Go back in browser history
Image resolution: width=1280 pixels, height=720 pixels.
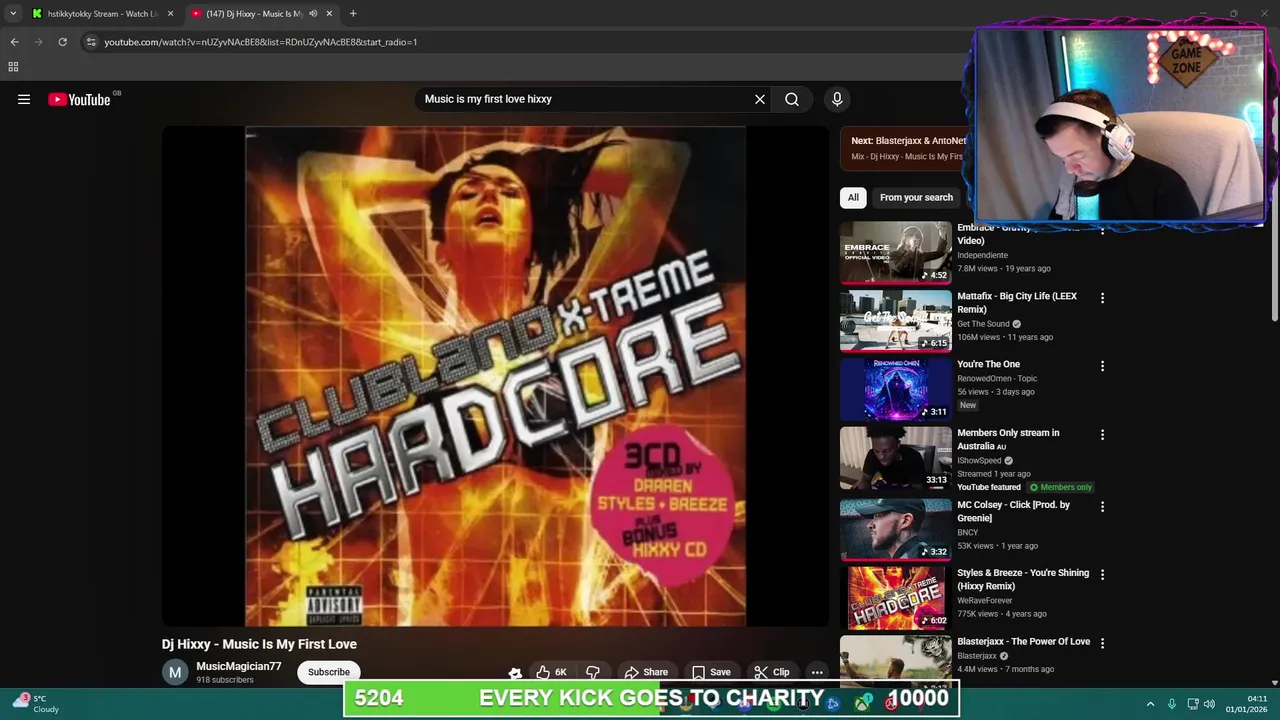point(14,42)
